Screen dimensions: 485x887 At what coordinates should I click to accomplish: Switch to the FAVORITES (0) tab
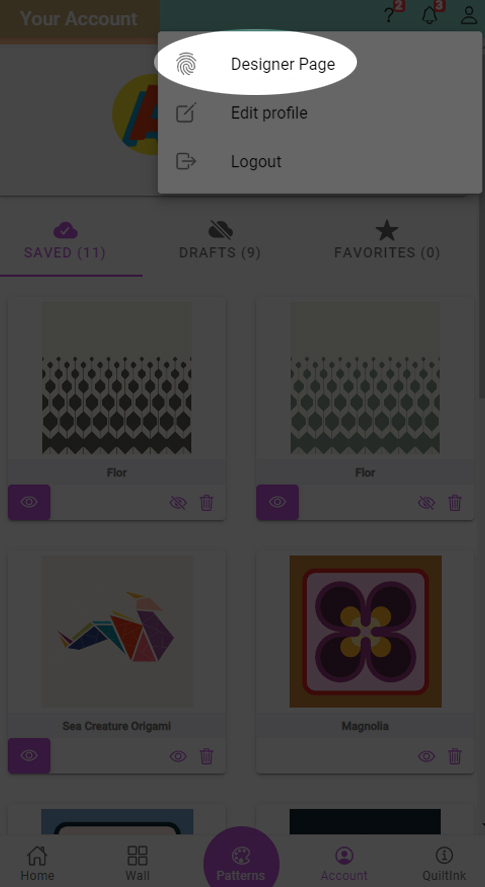tap(387, 240)
